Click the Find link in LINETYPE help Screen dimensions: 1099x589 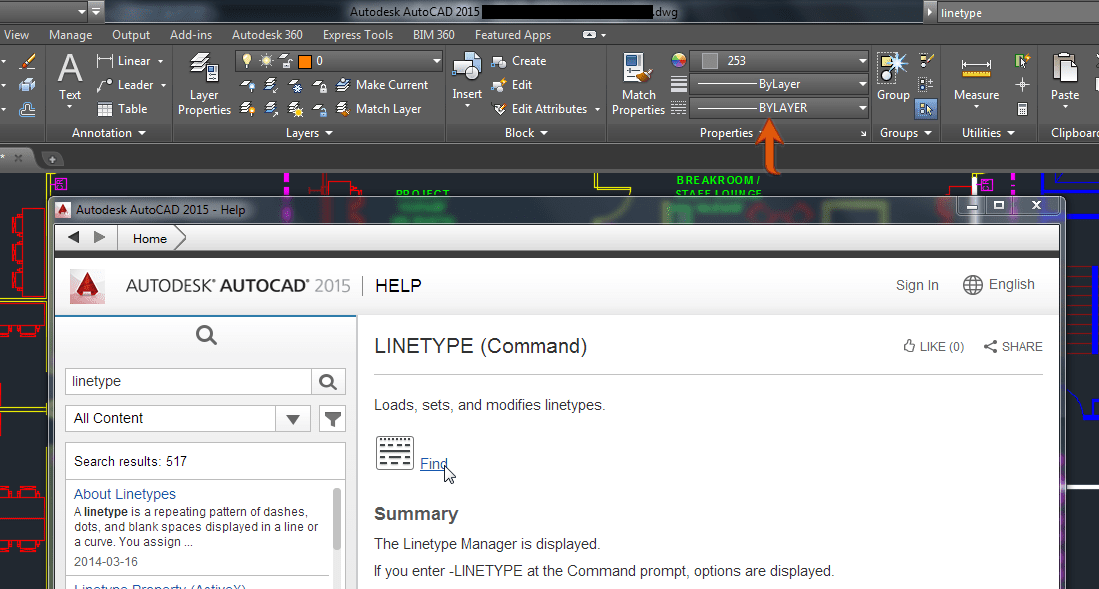tap(433, 463)
